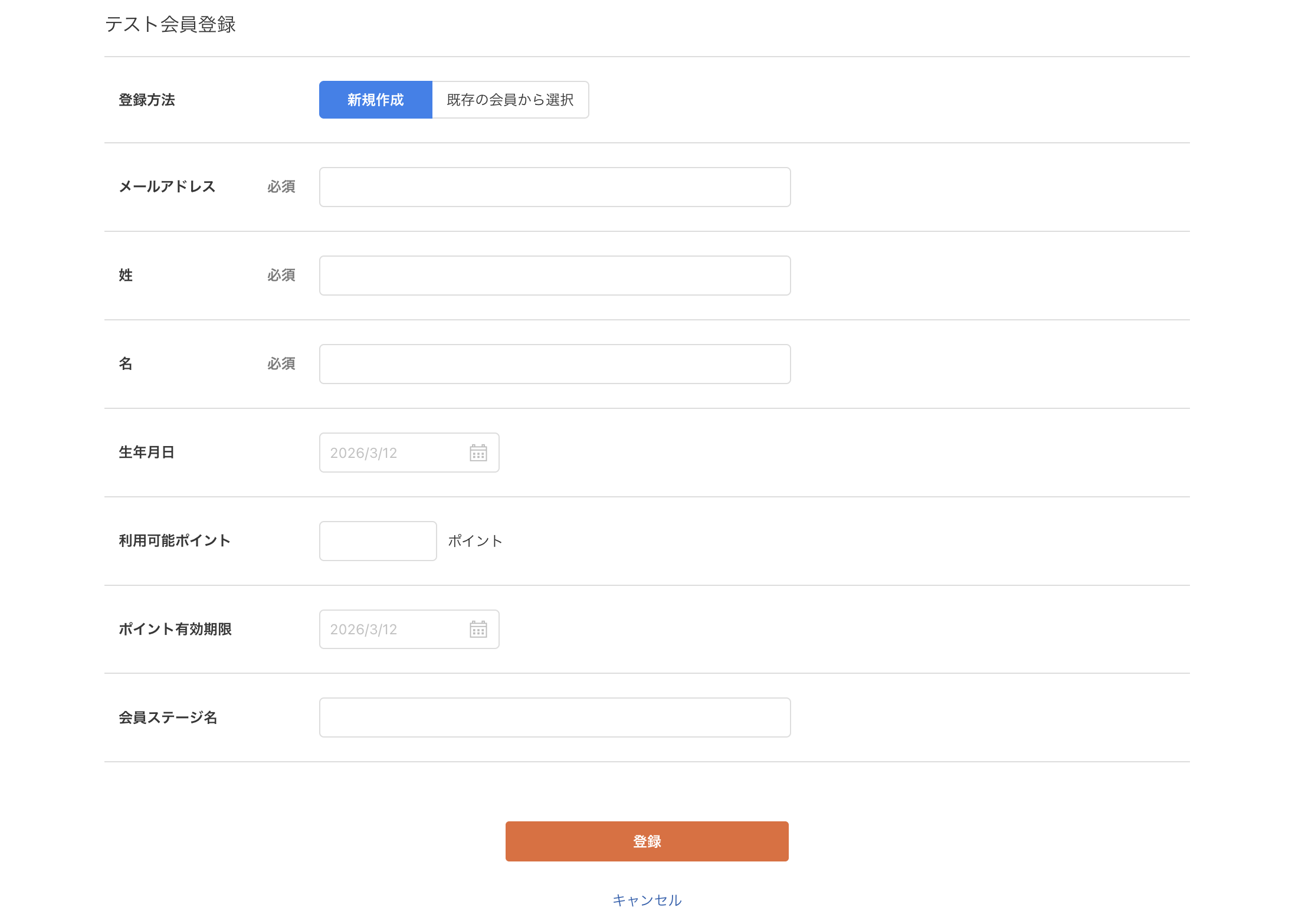This screenshot has width=1292, height=924.
Task: Click the 生年月日 label text
Action: click(146, 453)
